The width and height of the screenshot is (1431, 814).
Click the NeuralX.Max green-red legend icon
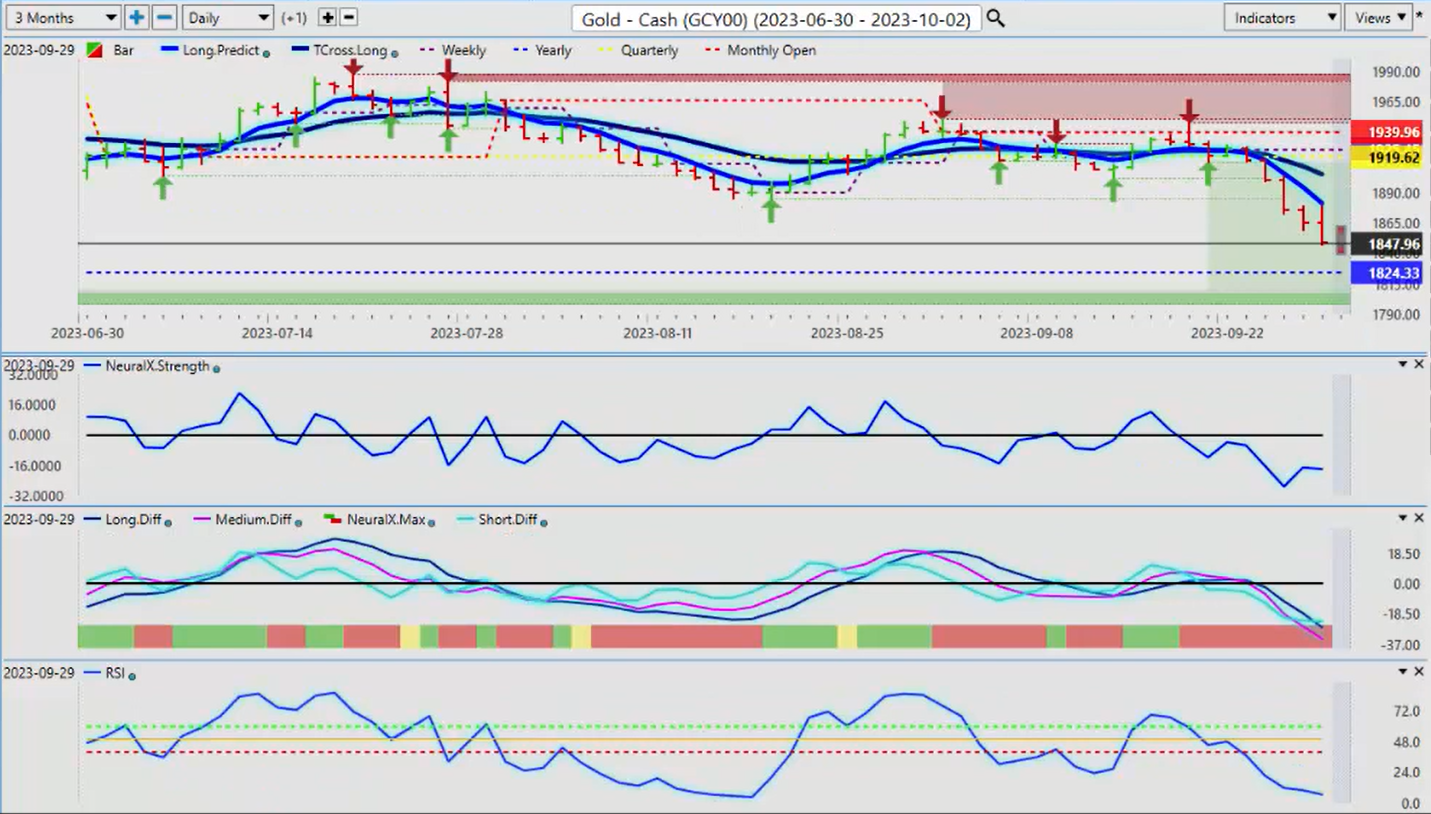pyautogui.click(x=333, y=519)
